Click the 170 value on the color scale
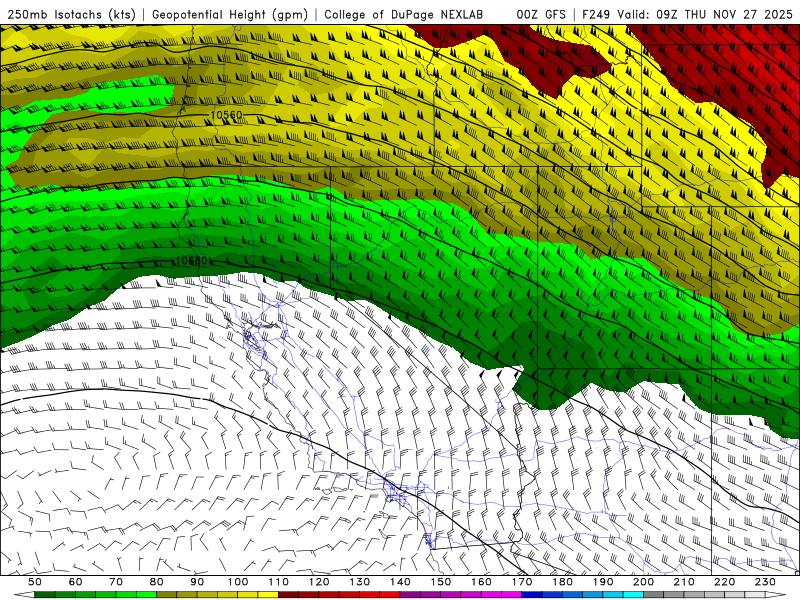The height and width of the screenshot is (600, 800). (522, 582)
